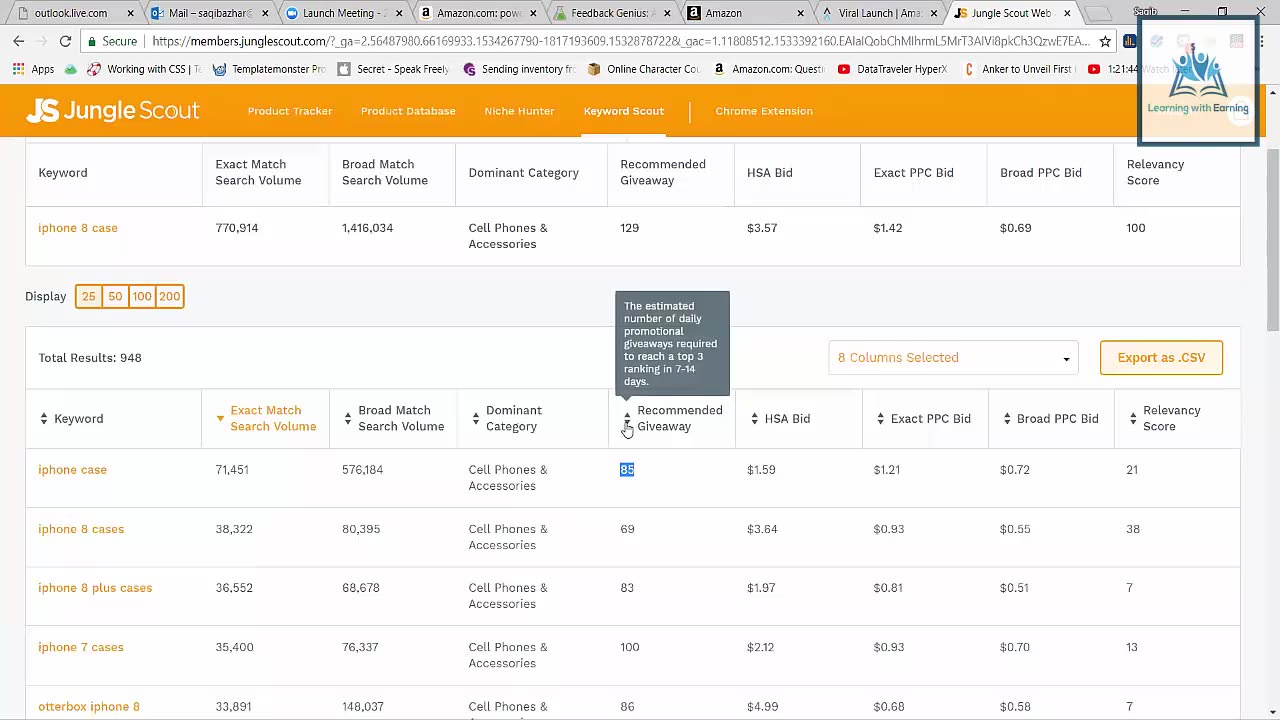This screenshot has width=1280, height=720.
Task: Open the iphone 7 cases keyword link
Action: [81, 647]
